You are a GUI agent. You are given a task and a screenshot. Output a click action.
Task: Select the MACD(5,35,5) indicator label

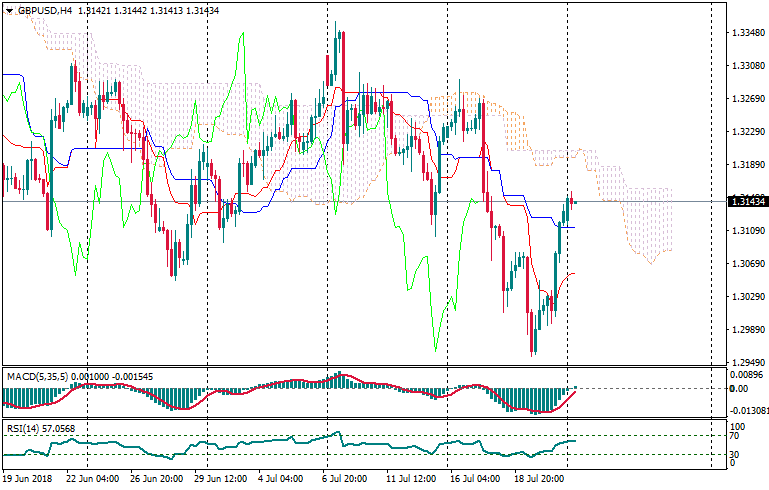[38, 375]
